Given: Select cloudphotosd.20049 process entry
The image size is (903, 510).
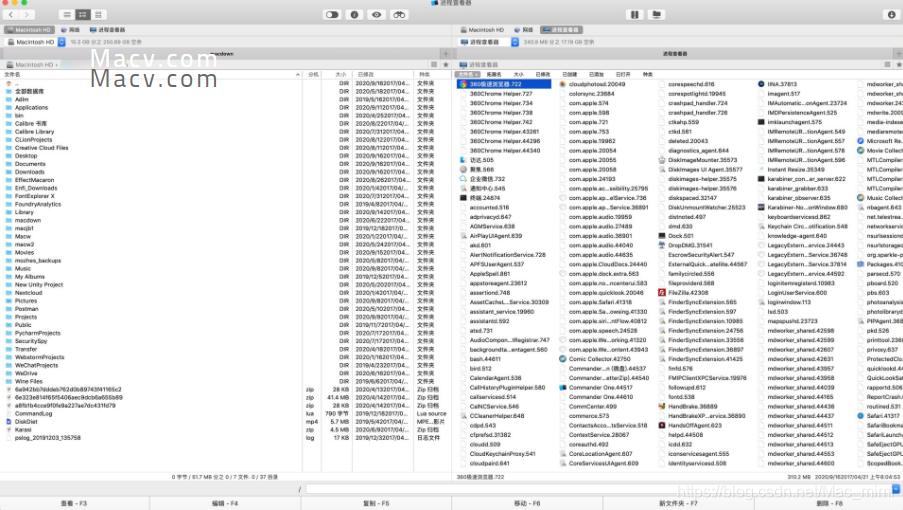Looking at the screenshot, I should point(597,84).
